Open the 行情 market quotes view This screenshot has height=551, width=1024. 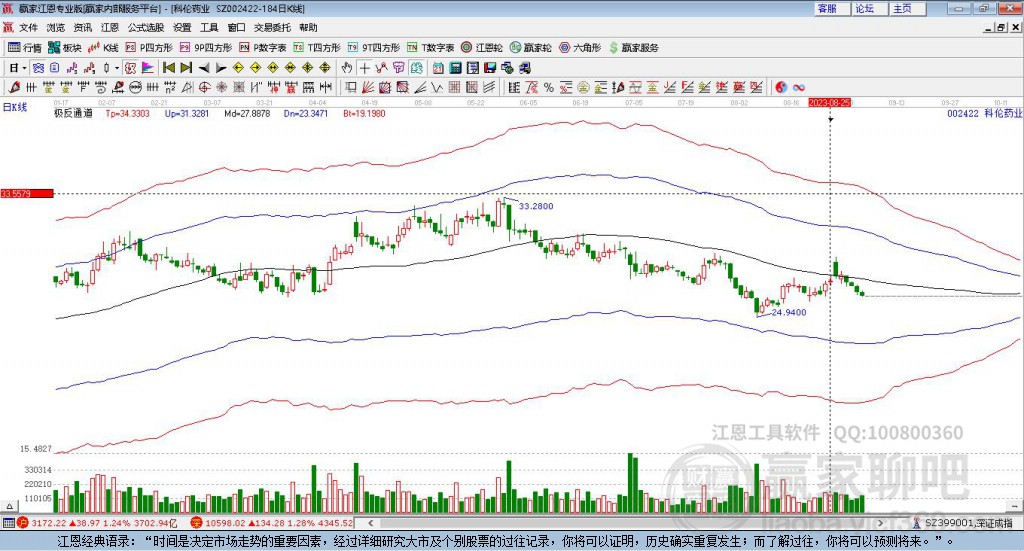pyautogui.click(x=24, y=48)
